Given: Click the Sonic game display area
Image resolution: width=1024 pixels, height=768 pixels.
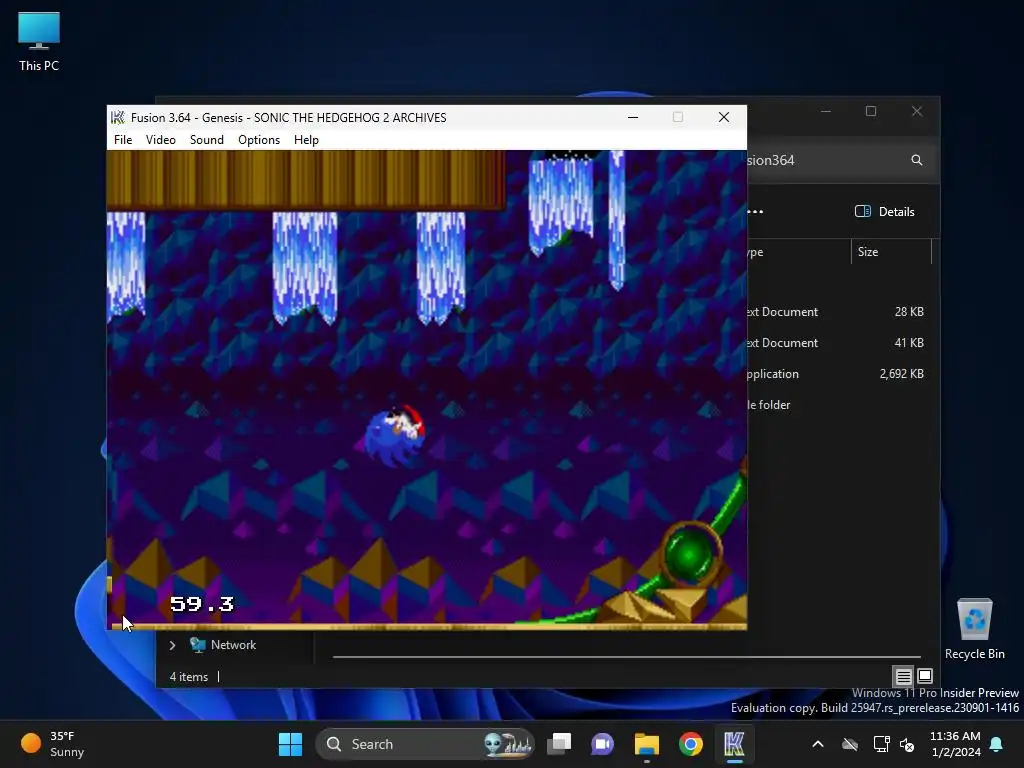Looking at the screenshot, I should 426,390.
